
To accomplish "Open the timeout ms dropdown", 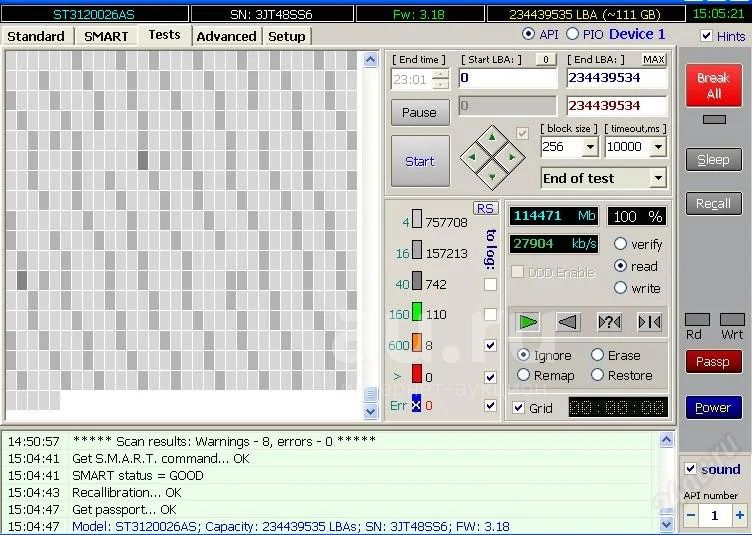I will coord(658,147).
